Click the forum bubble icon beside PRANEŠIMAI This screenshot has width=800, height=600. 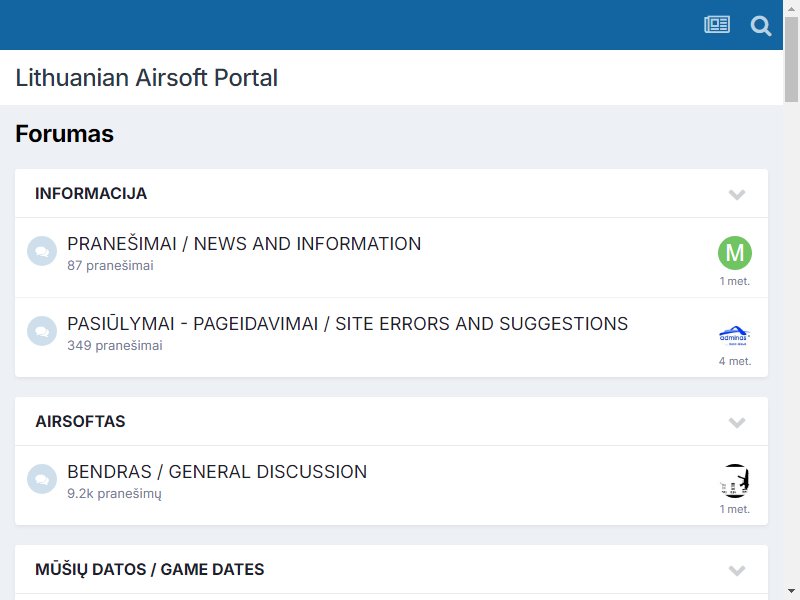click(x=42, y=251)
